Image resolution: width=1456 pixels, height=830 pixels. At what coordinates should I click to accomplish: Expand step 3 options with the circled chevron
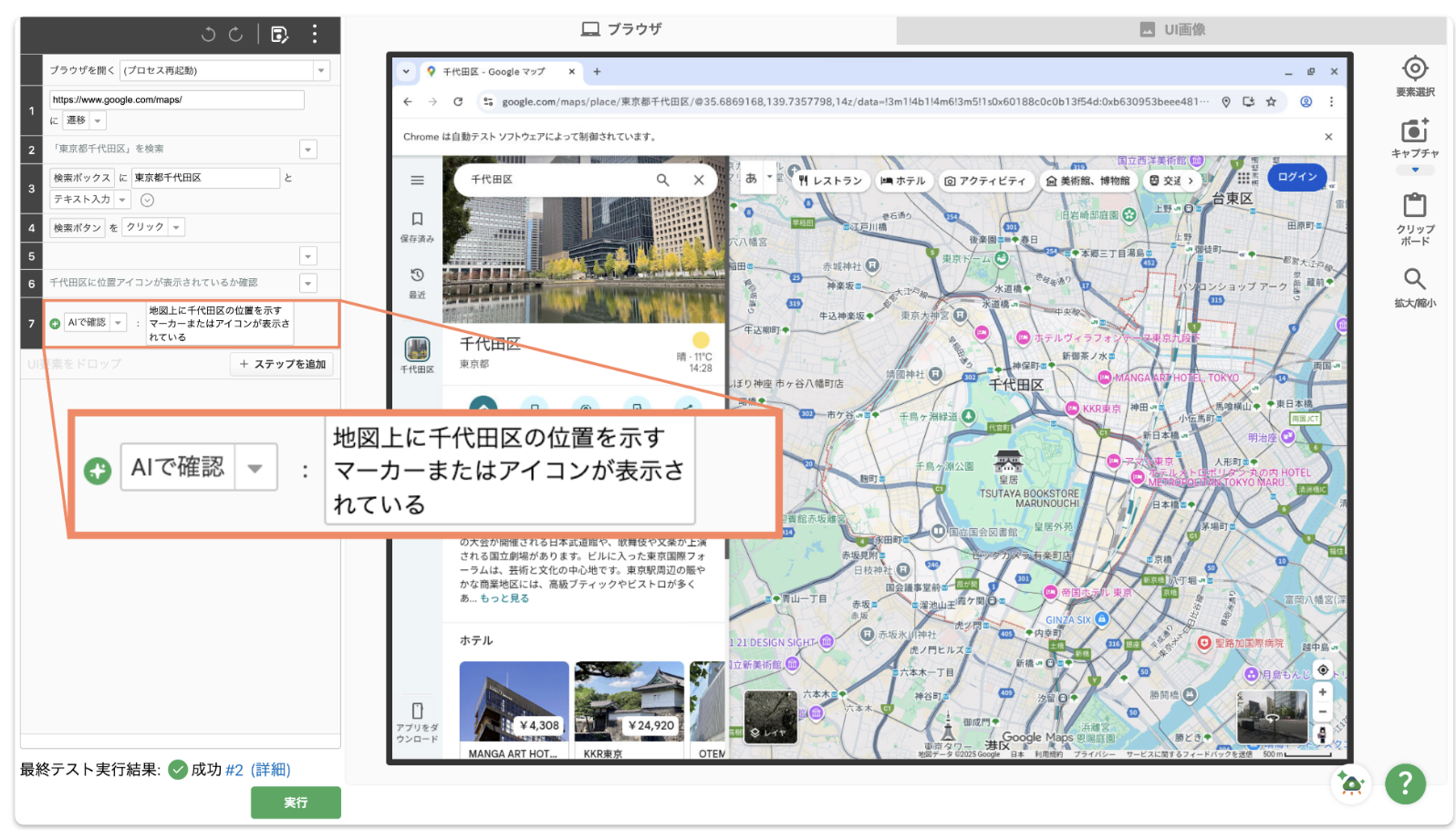pyautogui.click(x=147, y=200)
